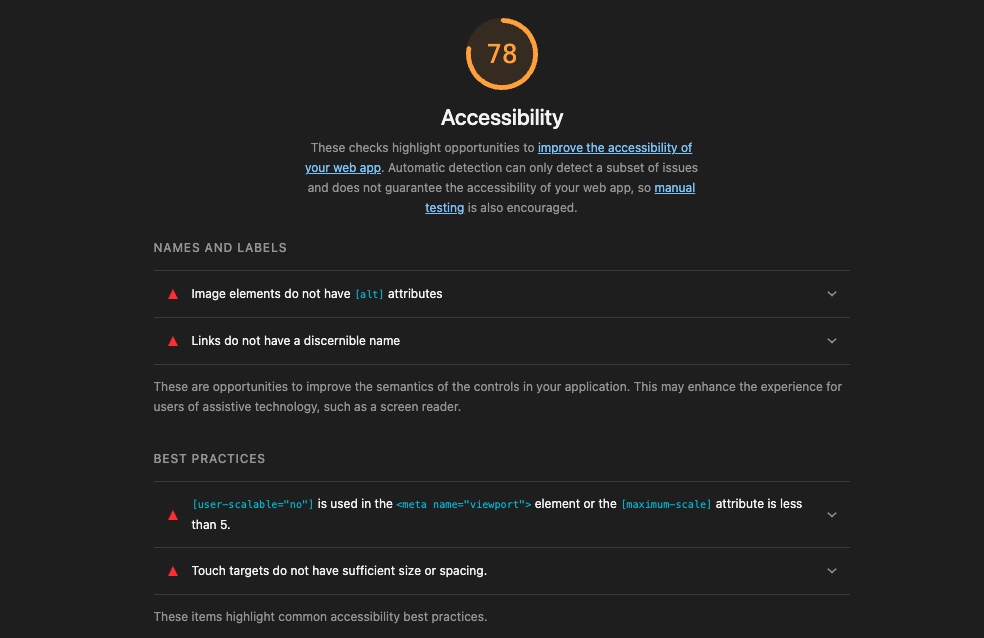Click the 'Image elements do not have' audit title
This screenshot has width=984, height=638.
[x=270, y=294]
